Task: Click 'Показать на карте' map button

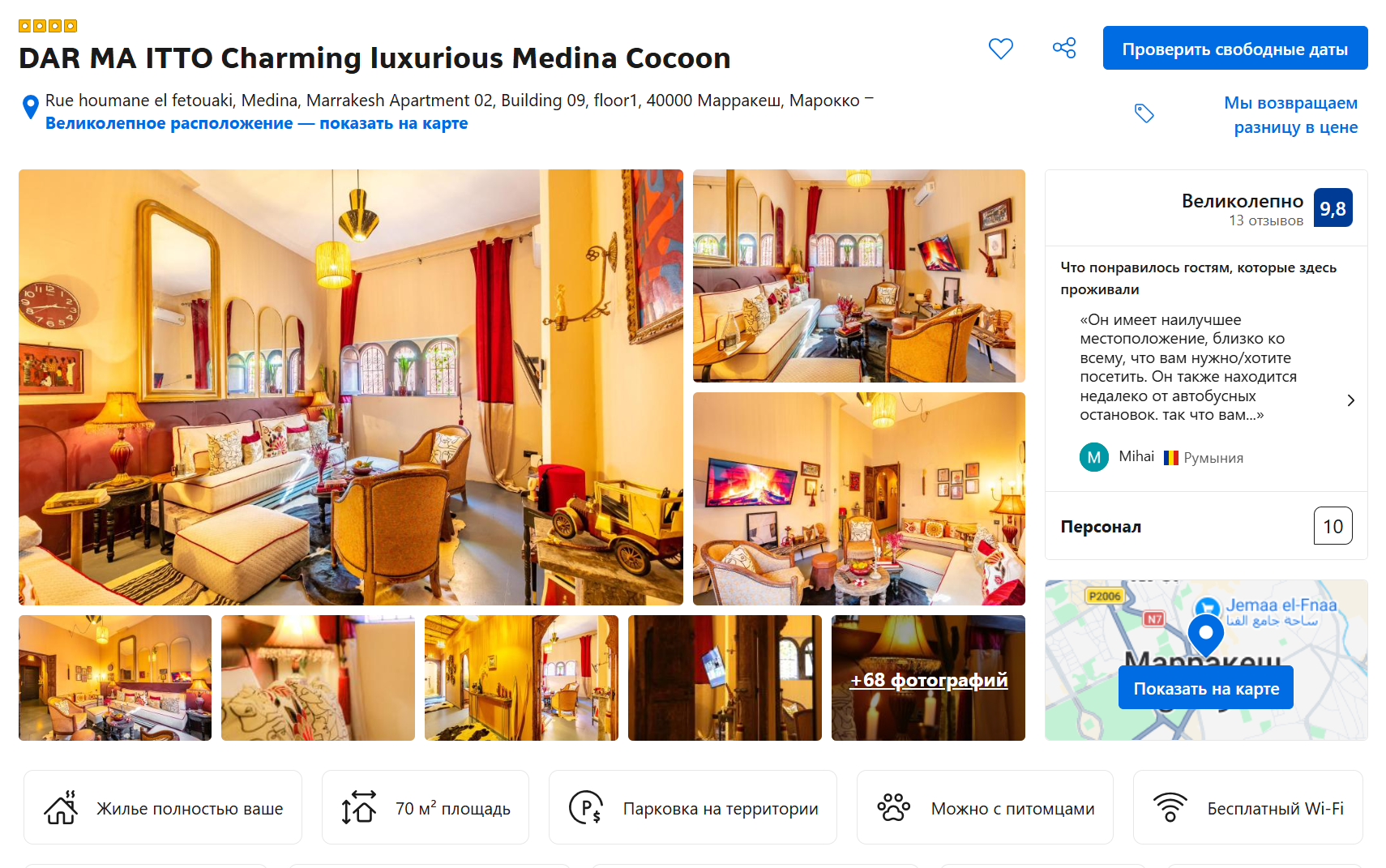Action: click(1206, 688)
